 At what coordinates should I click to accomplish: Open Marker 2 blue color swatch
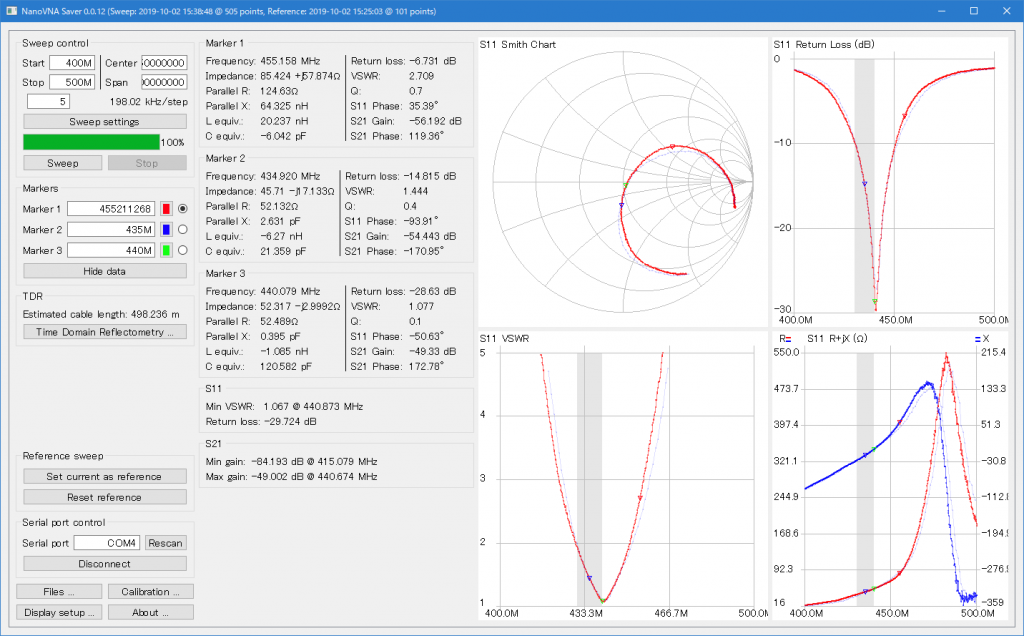coord(167,229)
